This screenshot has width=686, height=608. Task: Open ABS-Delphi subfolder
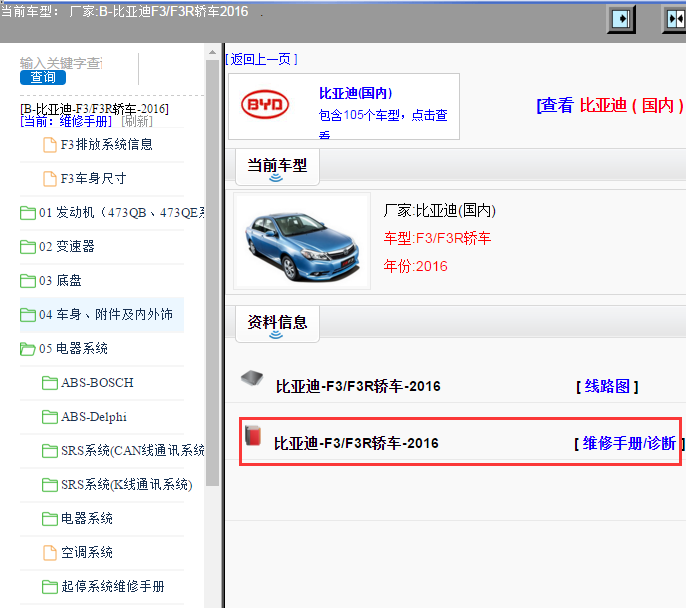[94, 417]
